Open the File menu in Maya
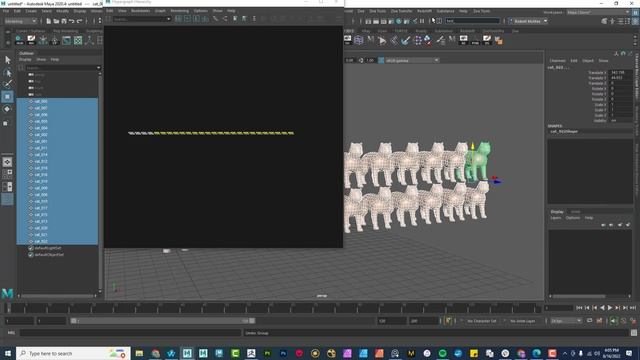 [6, 11]
